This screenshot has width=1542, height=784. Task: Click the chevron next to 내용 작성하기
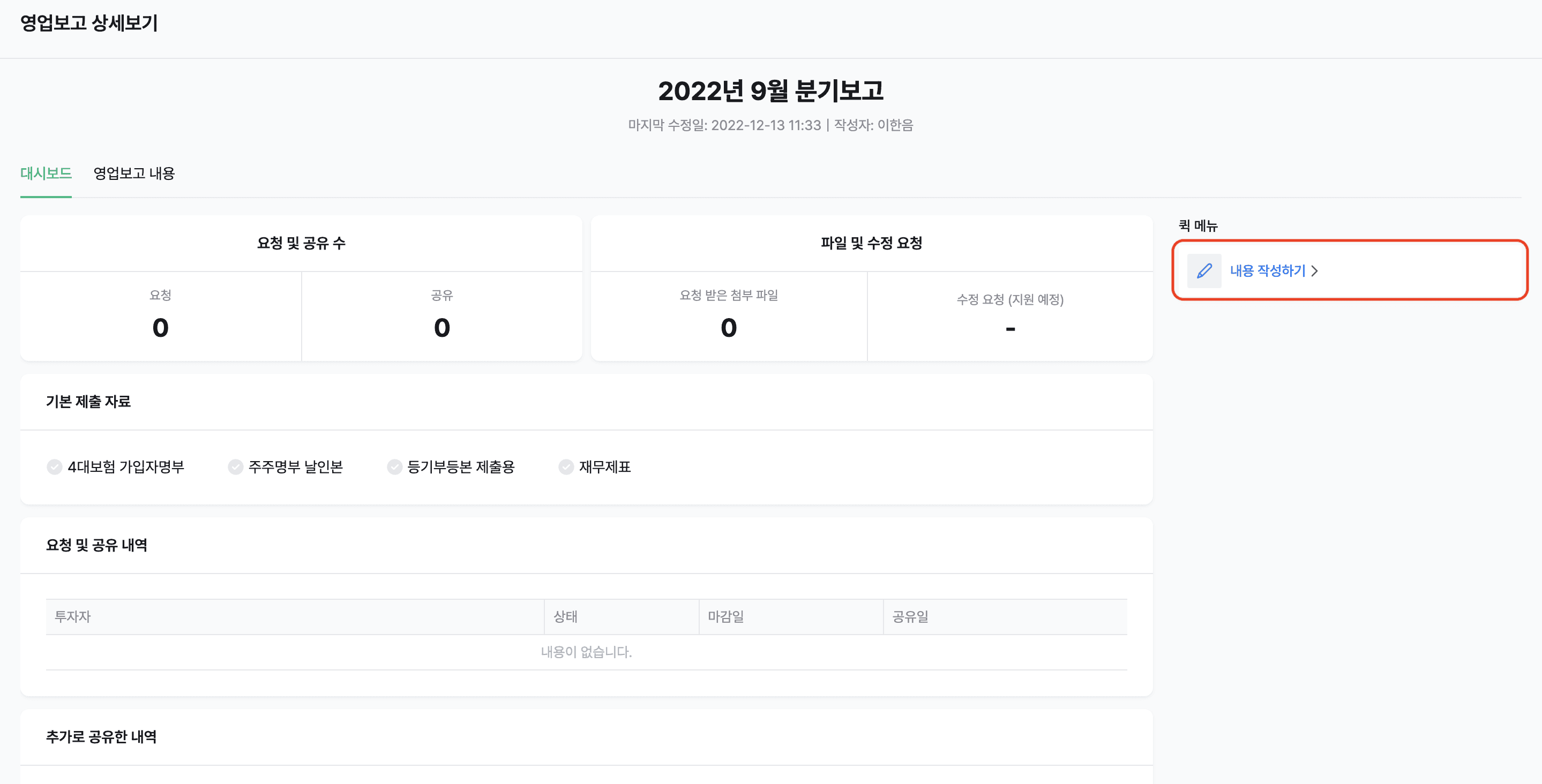pyautogui.click(x=1314, y=271)
